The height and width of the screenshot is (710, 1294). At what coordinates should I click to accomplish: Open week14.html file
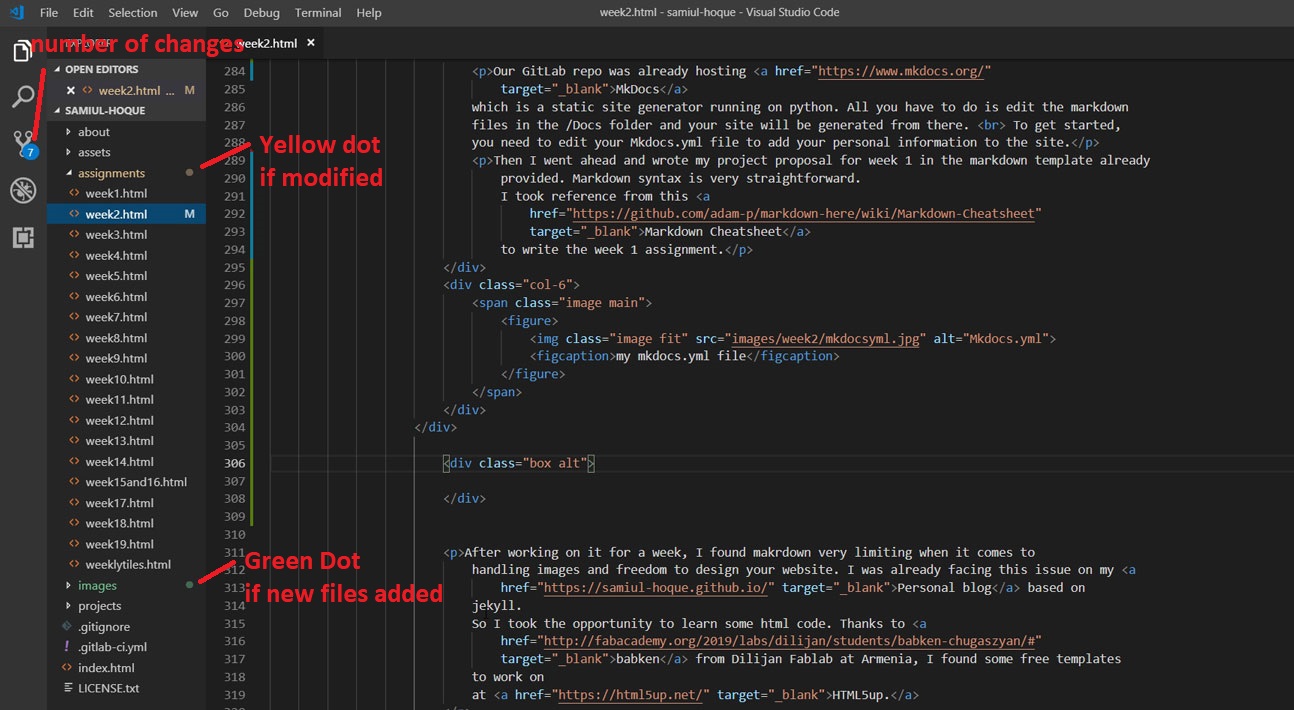tap(126, 461)
